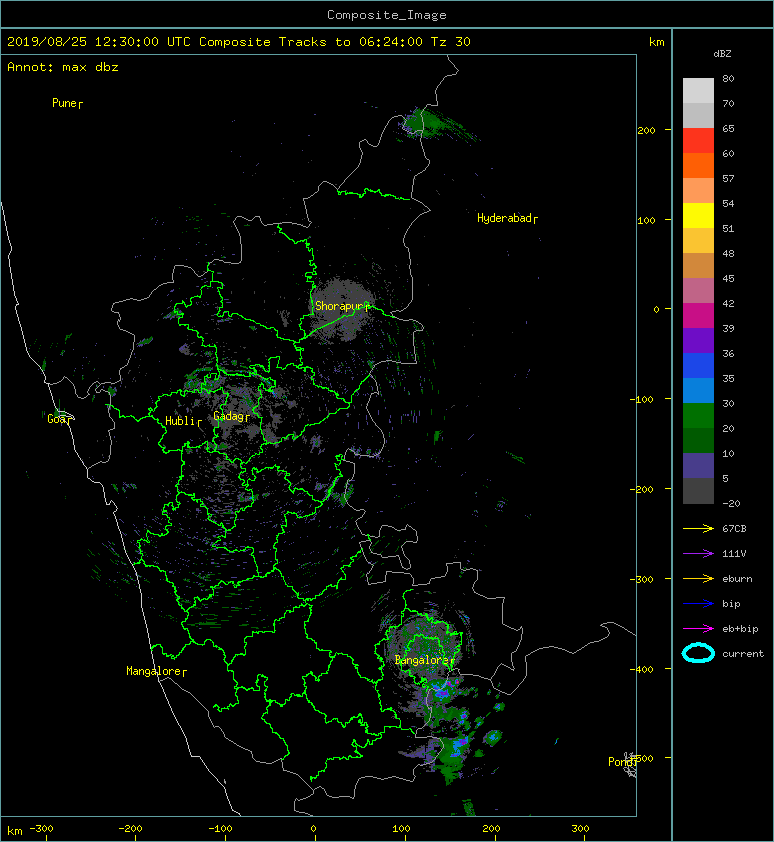Click the Mangalore city label
This screenshot has width=774, height=842.
(156, 671)
